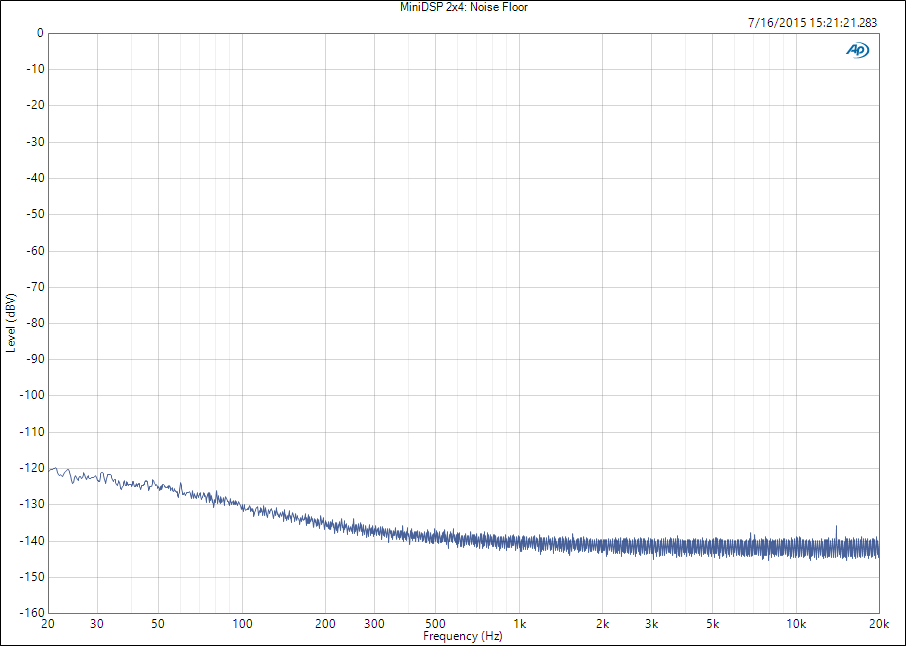The width and height of the screenshot is (906, 646).
Task: Click the -110 level axis tick label
Action: click(x=32, y=432)
